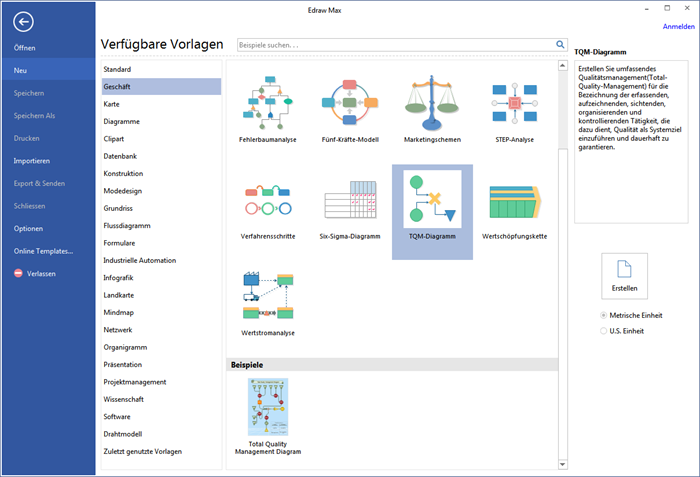Click the scrollbar down arrow in templates
The height and width of the screenshot is (477, 700).
tap(562, 464)
